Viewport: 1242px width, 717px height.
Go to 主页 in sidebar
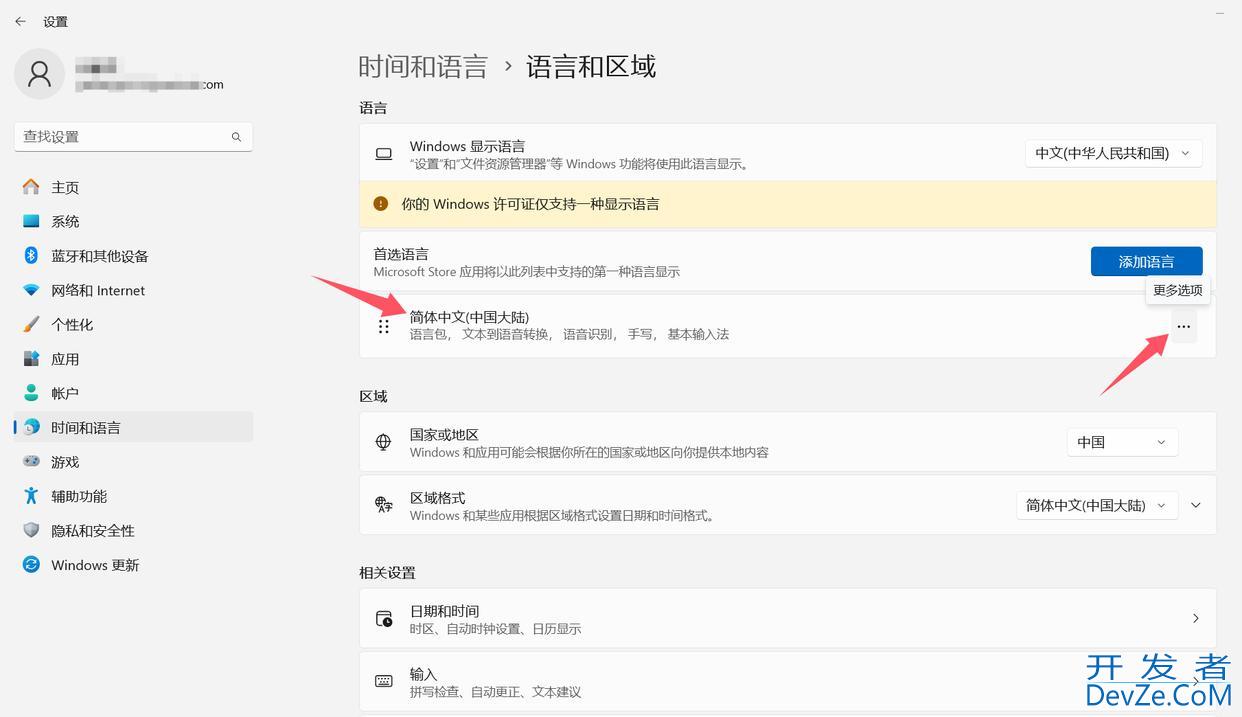[x=133, y=187]
